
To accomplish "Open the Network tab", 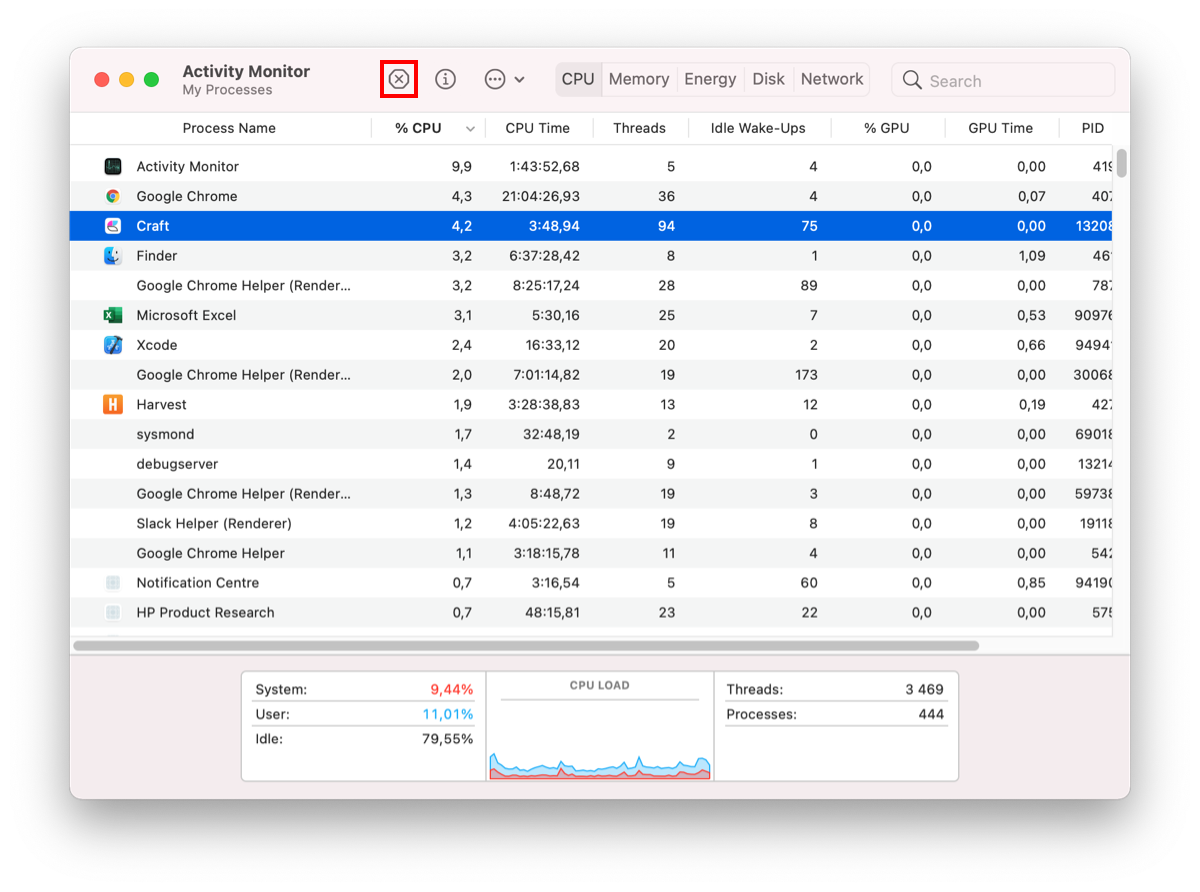I will pos(831,78).
